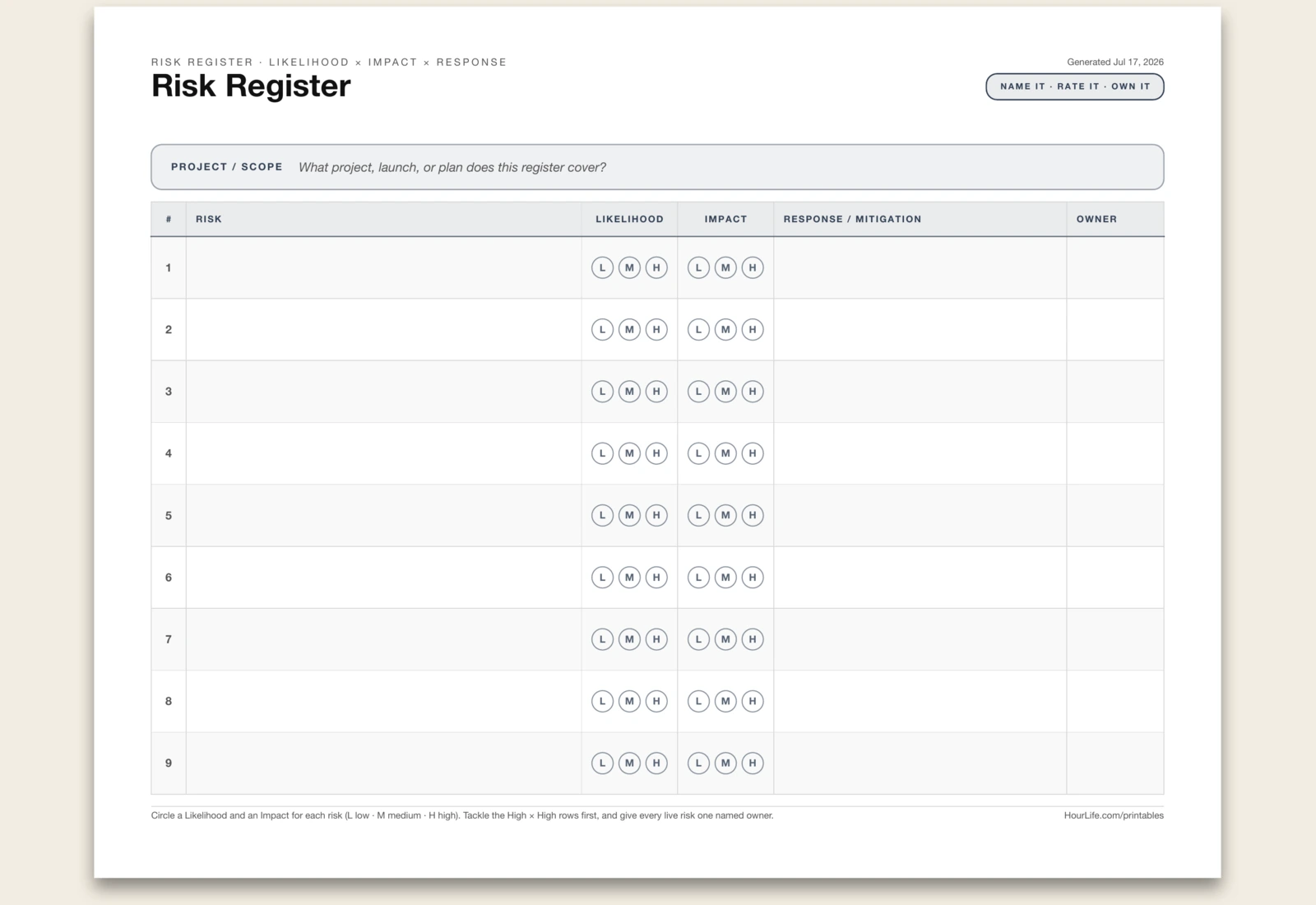This screenshot has width=1316, height=905.
Task: Click the Owner cell for risk 4
Action: coord(1115,453)
